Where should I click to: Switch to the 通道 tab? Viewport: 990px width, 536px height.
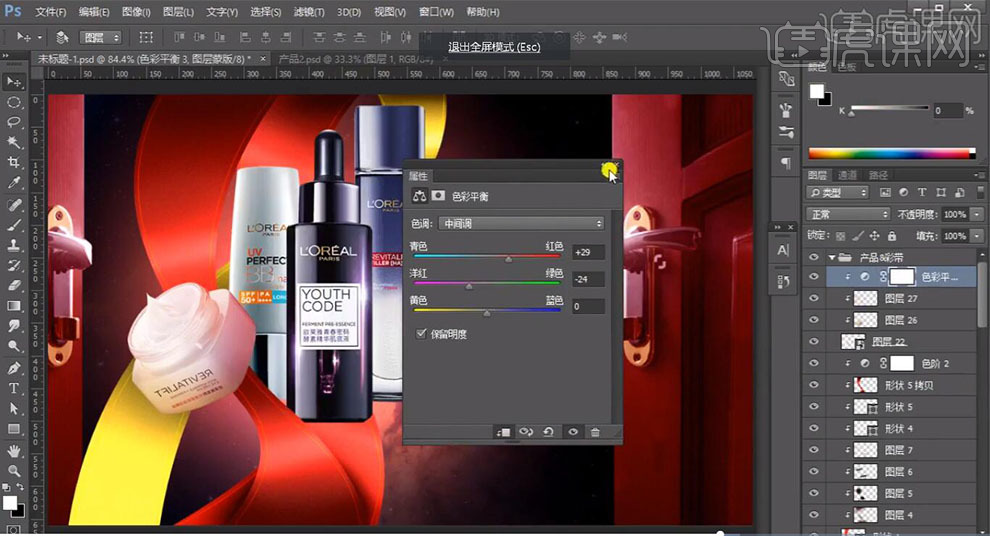click(x=847, y=175)
